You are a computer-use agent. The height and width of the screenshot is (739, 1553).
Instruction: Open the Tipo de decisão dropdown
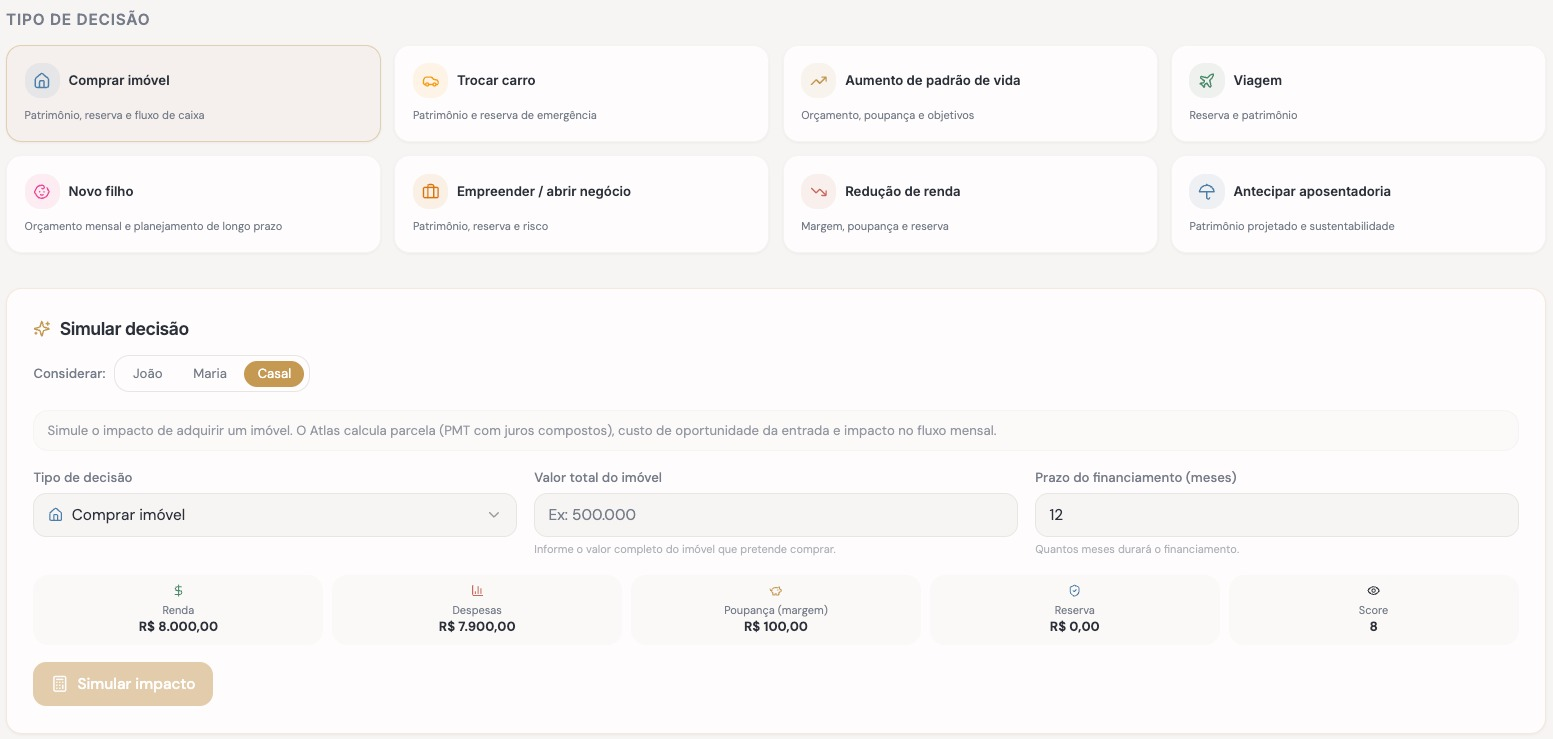275,515
